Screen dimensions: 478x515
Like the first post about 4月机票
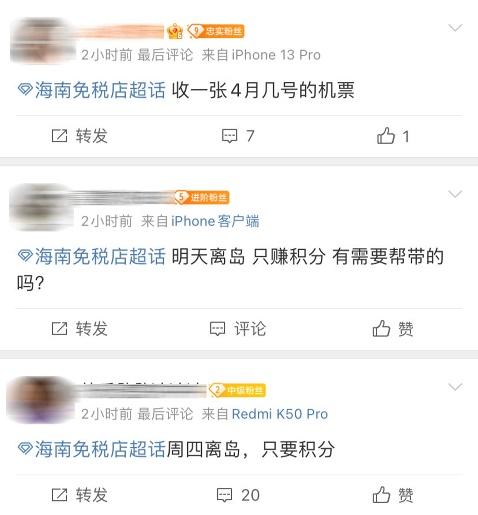(x=393, y=136)
